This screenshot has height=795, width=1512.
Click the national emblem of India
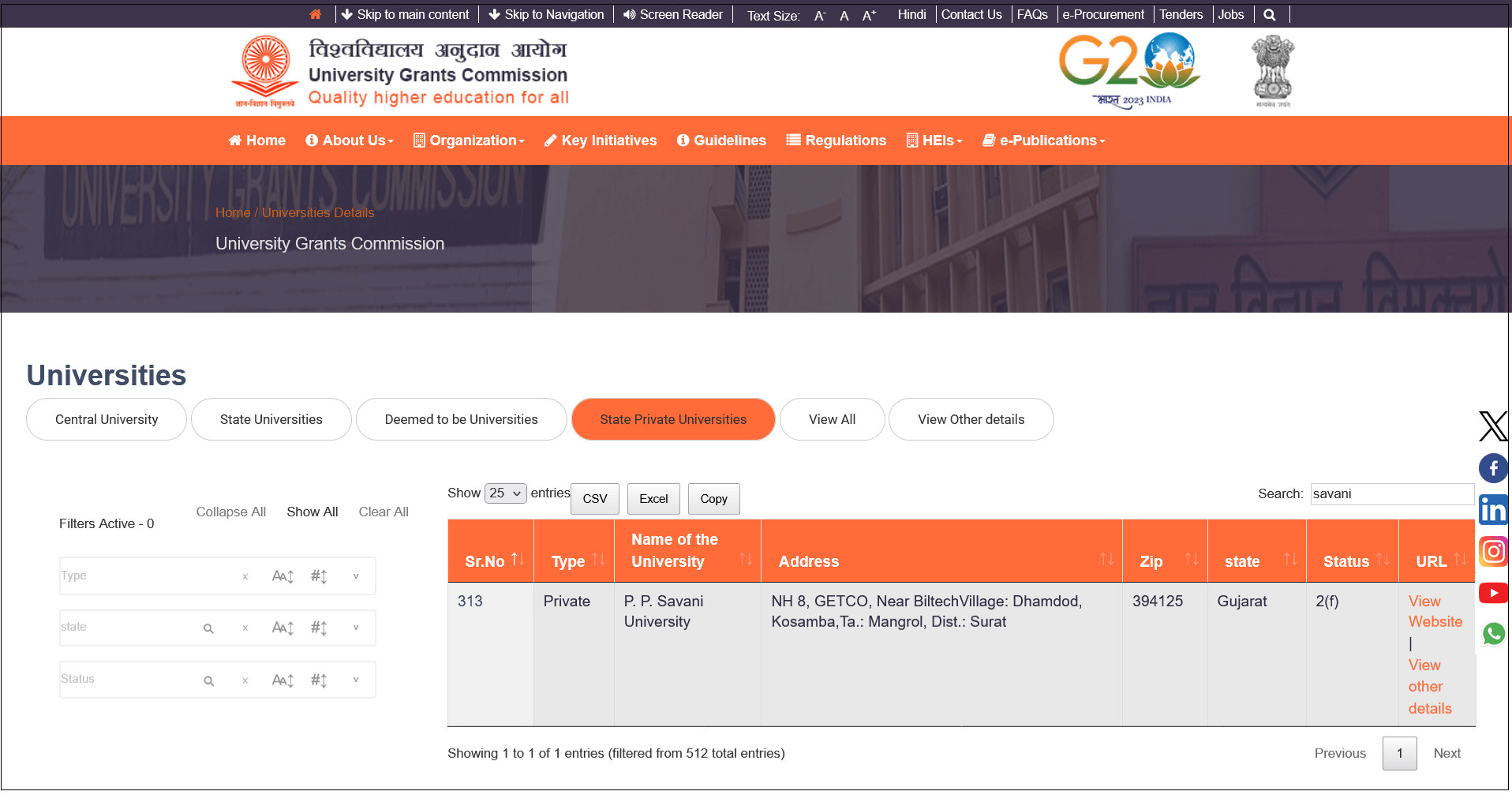(1273, 71)
